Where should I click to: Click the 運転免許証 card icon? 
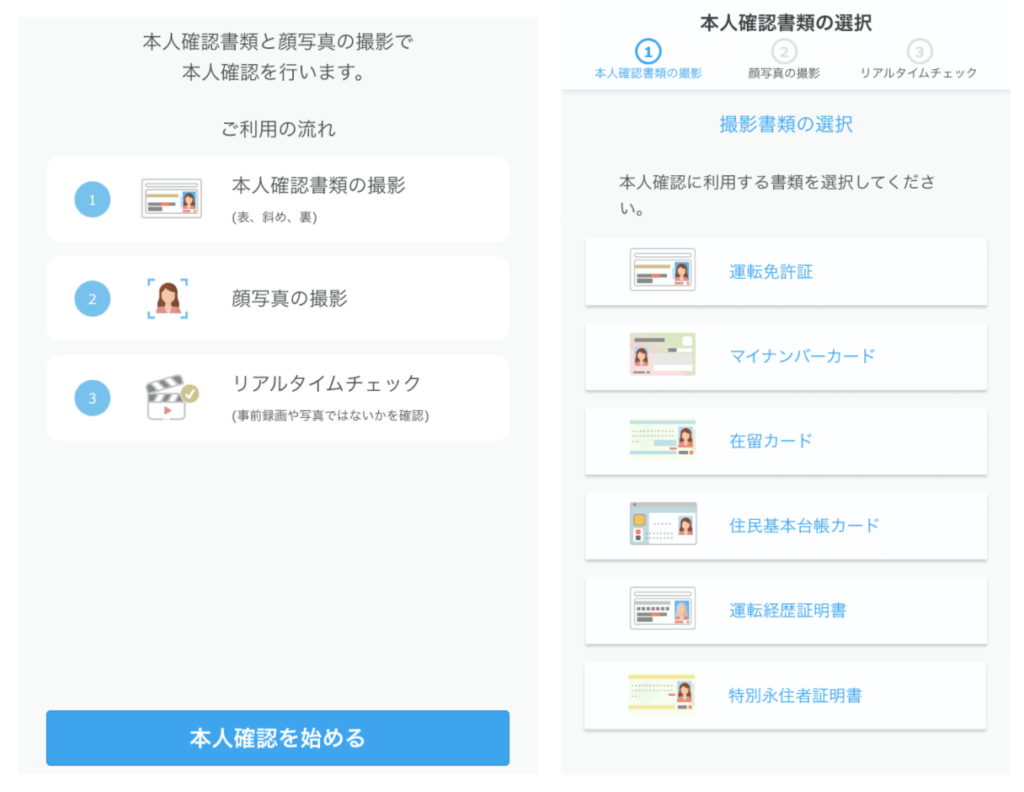point(662,270)
